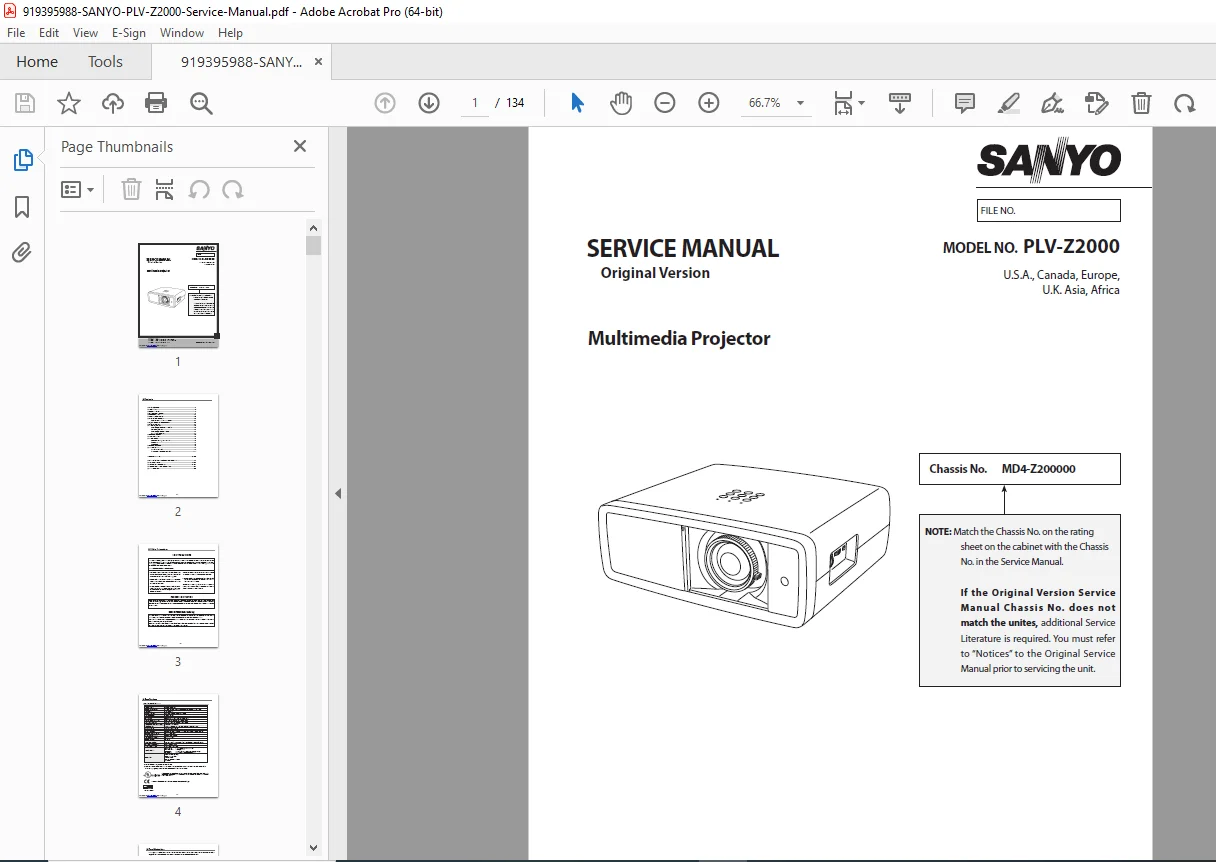Print the document with the printer icon
Image resolution: width=1216 pixels, height=862 pixels.
click(156, 103)
